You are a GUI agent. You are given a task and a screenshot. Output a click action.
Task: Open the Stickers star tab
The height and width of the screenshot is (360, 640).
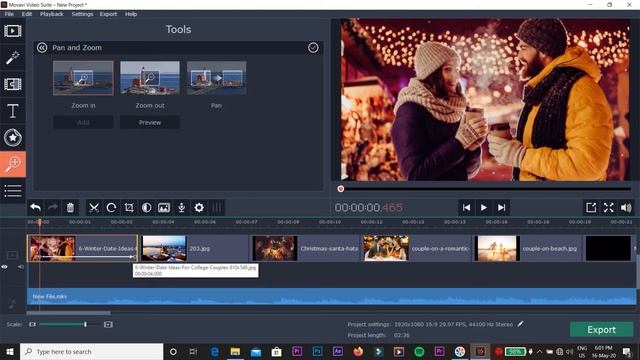13,138
